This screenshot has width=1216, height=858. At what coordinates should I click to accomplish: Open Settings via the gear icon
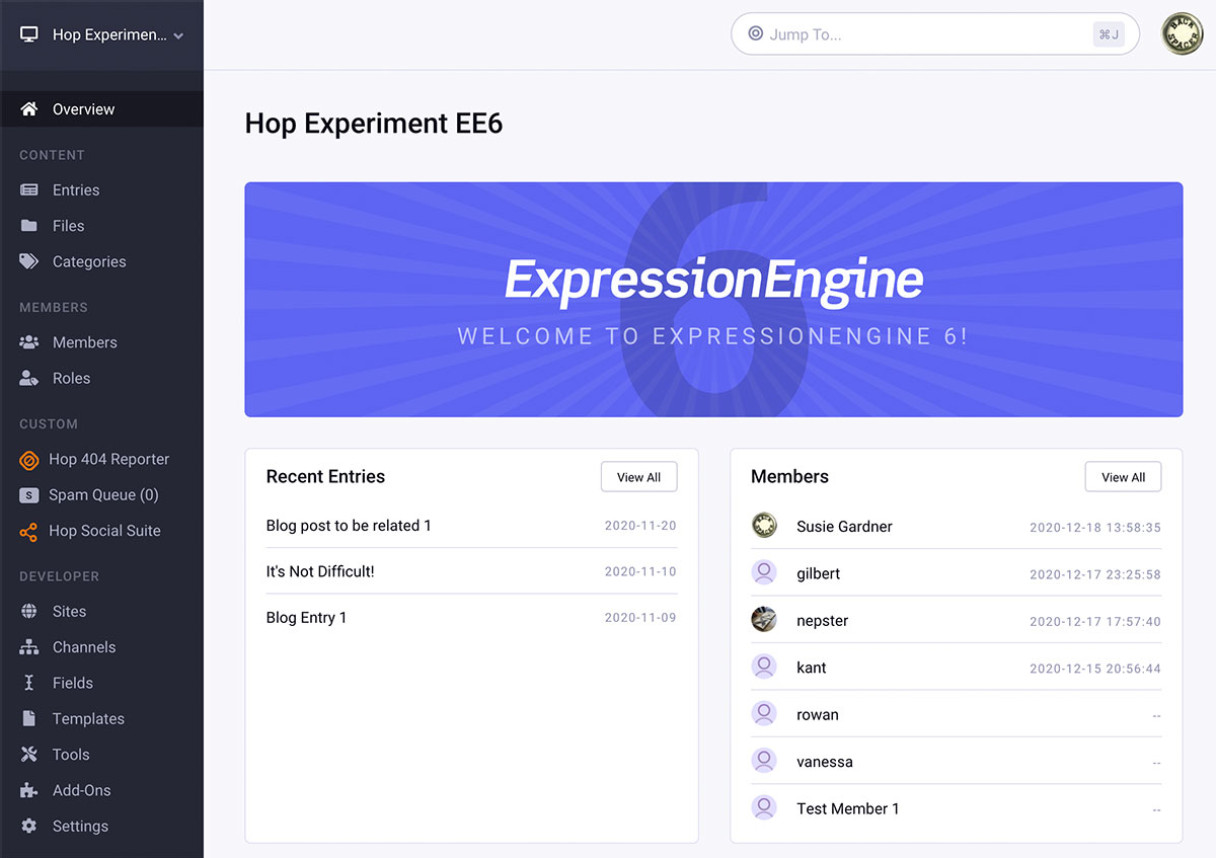(x=28, y=825)
